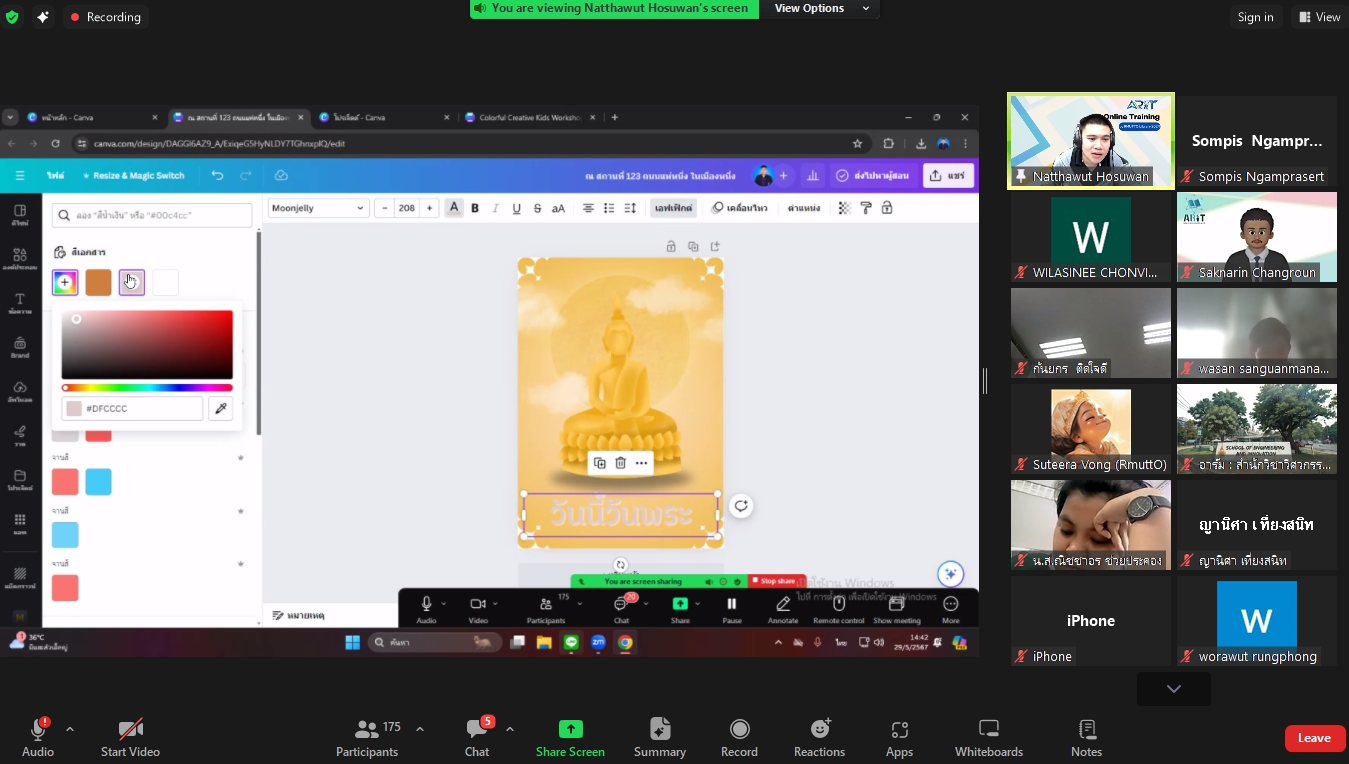The height and width of the screenshot is (764, 1349).
Task: Open Zoom Whiteboards
Action: point(989,738)
